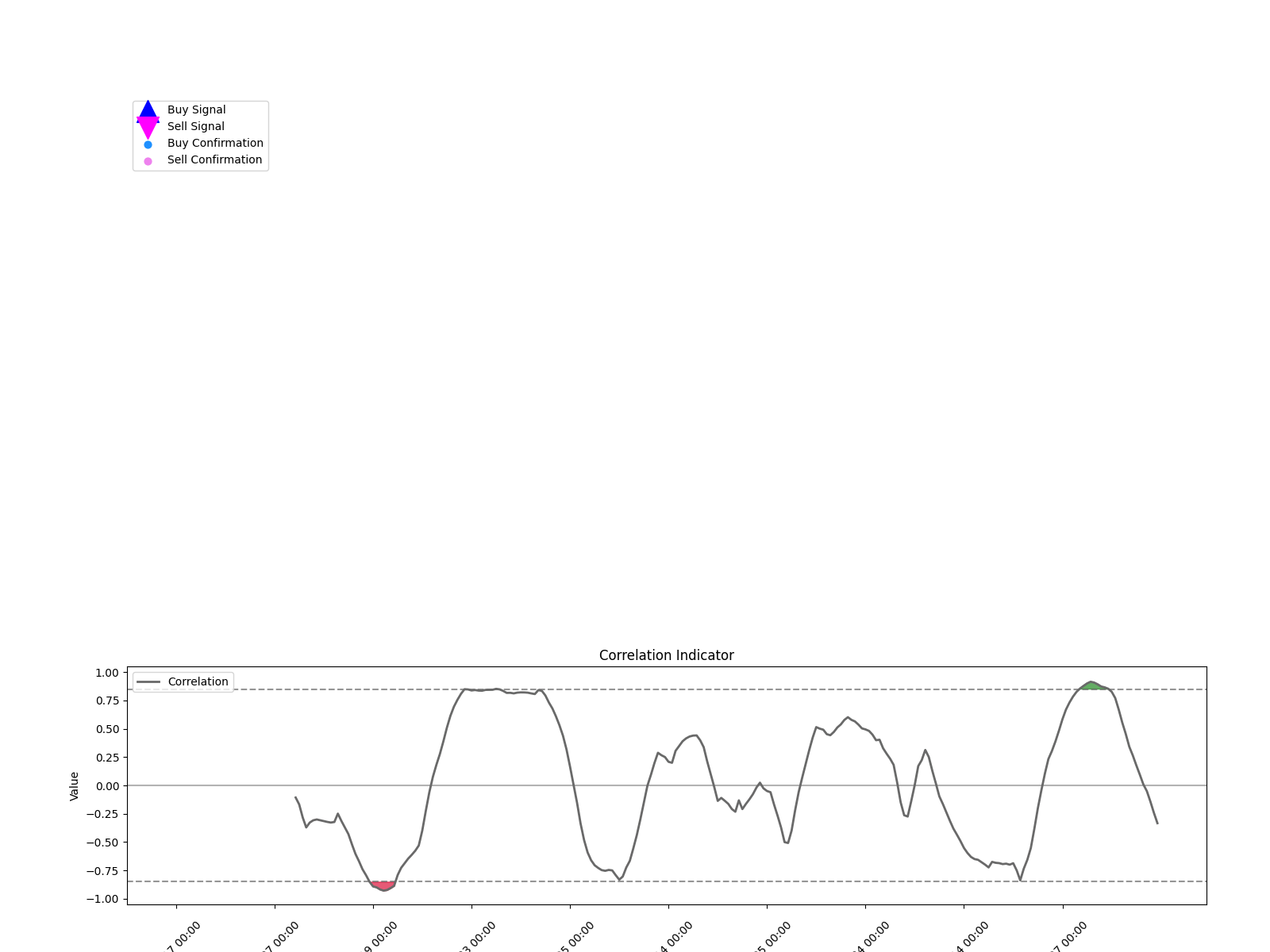Click the blue Buy Confirmation dot in legend
Screen dimensions: 1270x952
tap(148, 144)
